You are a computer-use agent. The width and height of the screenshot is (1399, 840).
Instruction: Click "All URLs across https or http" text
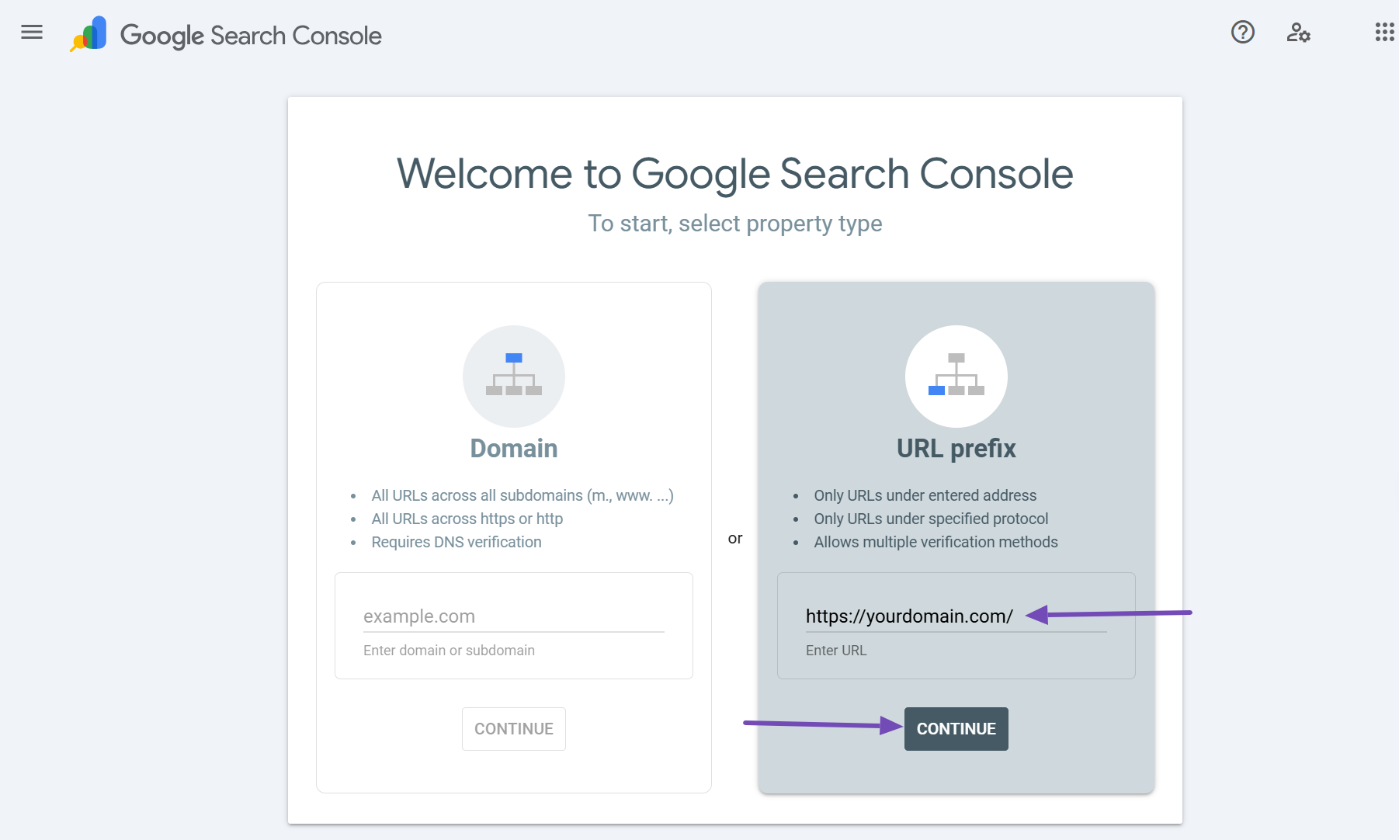(467, 519)
